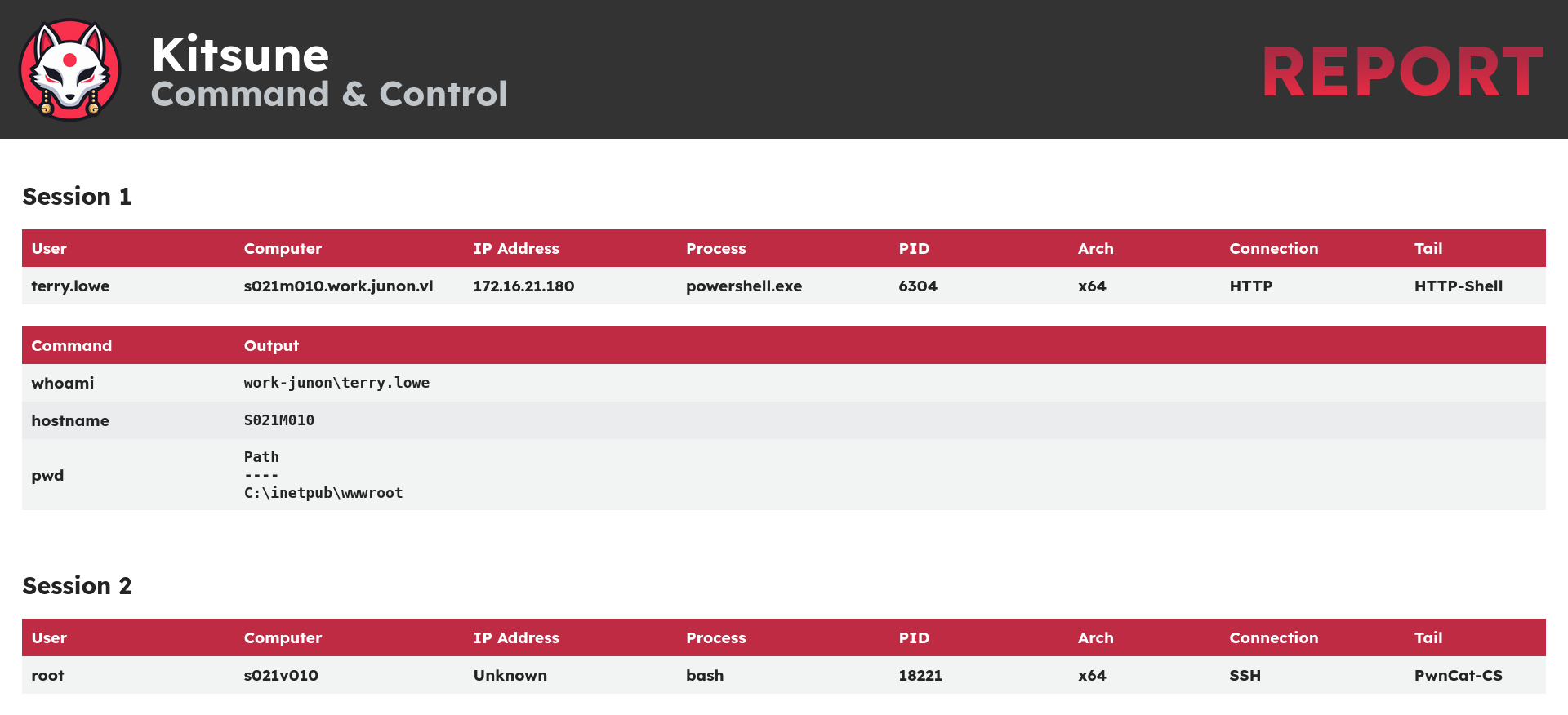This screenshot has width=1568, height=715.
Task: Select the Session 1 heading
Action: [x=77, y=197]
